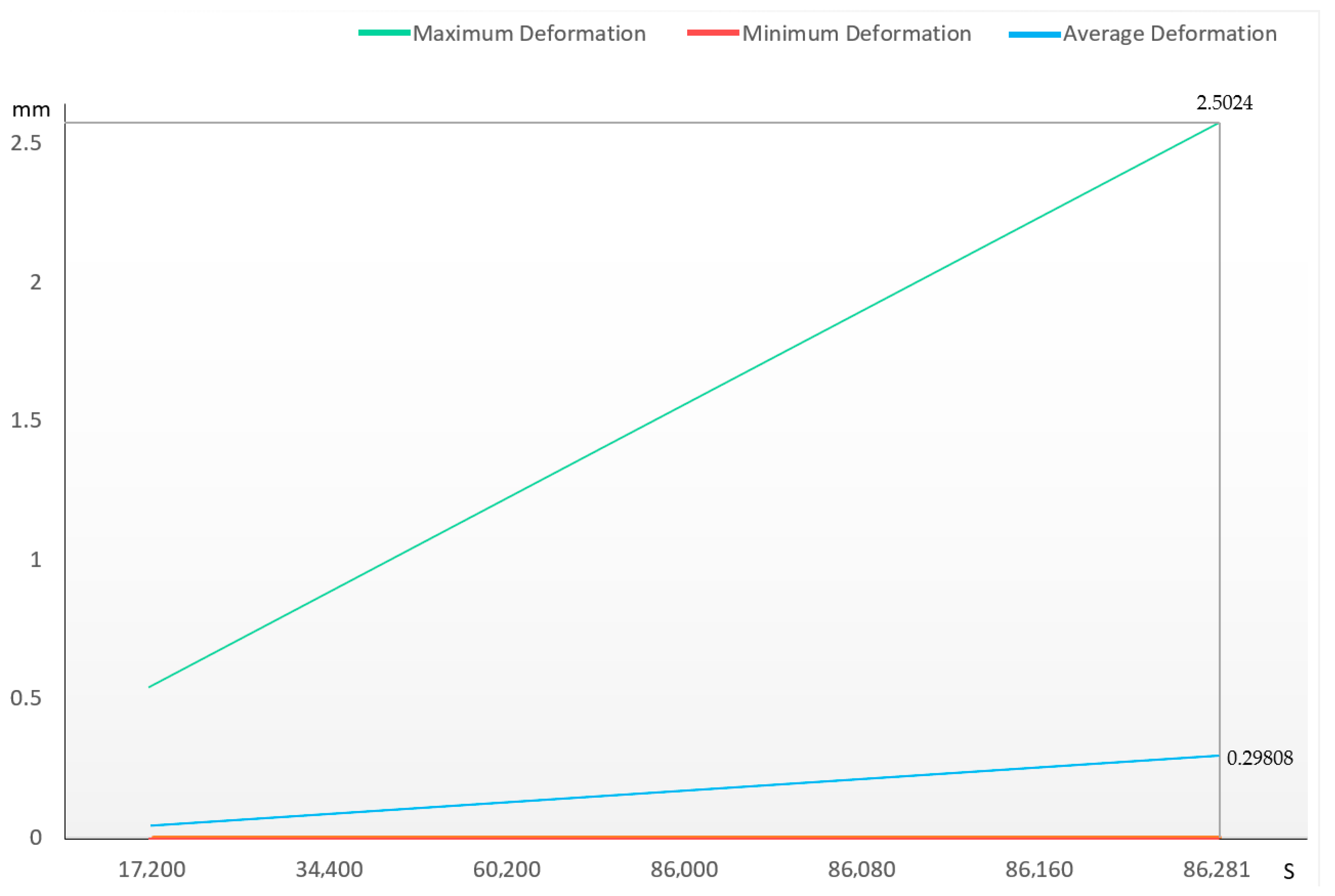Click the green Maximum Deformation legend swatch
The width and height of the screenshot is (1335, 896).
tap(384, 33)
